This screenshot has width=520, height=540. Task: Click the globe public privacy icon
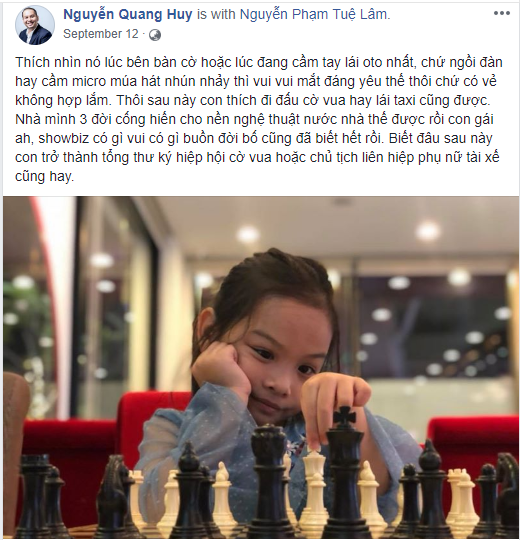click(x=155, y=35)
